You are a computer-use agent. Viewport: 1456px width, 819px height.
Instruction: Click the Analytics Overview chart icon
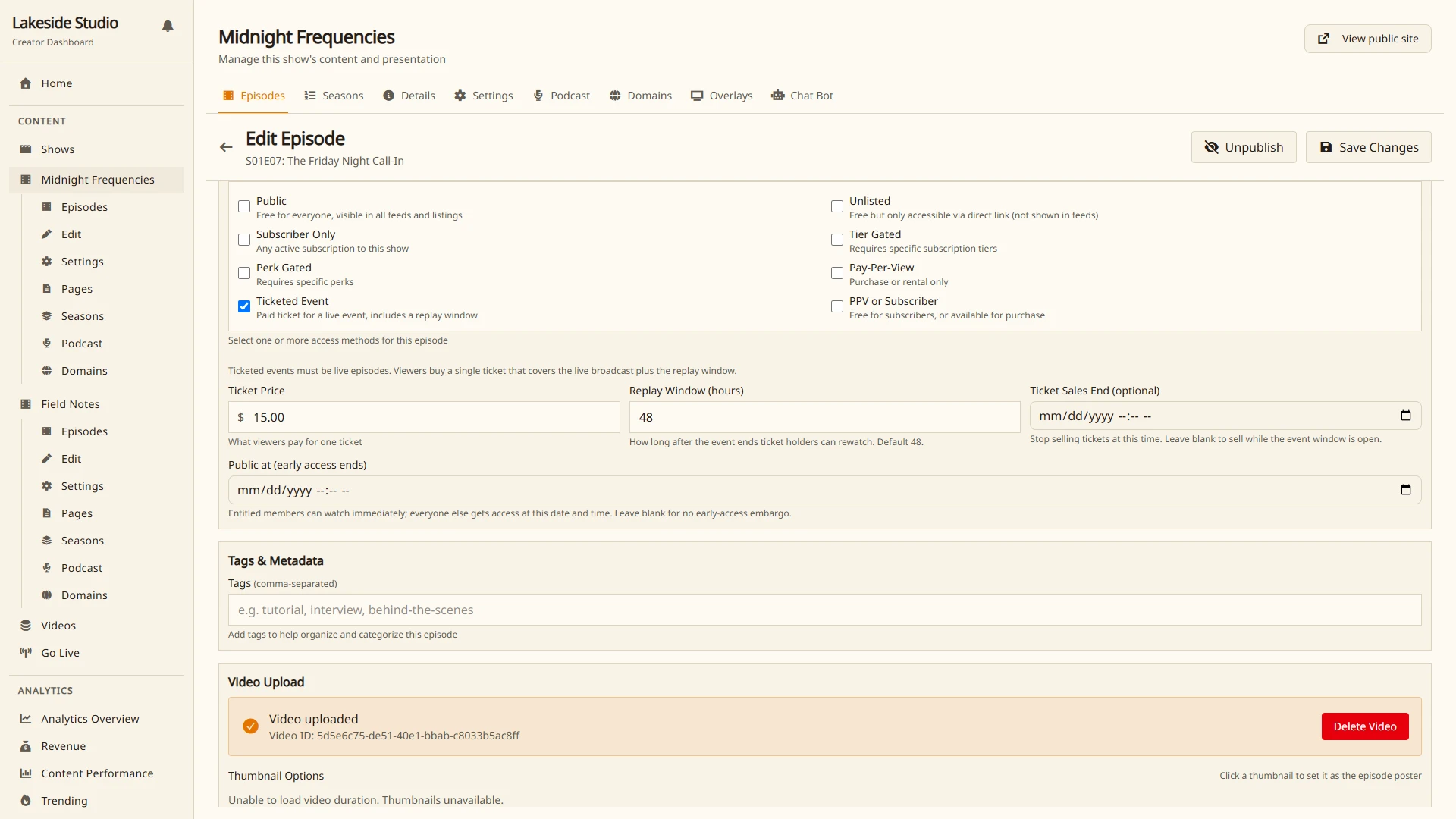coord(26,719)
